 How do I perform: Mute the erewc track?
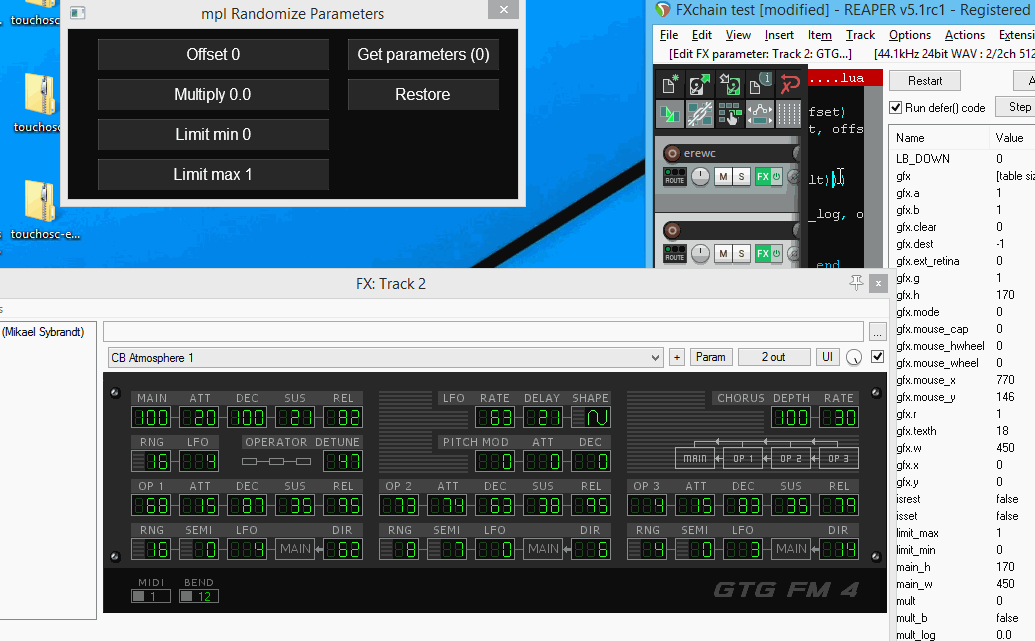723,176
